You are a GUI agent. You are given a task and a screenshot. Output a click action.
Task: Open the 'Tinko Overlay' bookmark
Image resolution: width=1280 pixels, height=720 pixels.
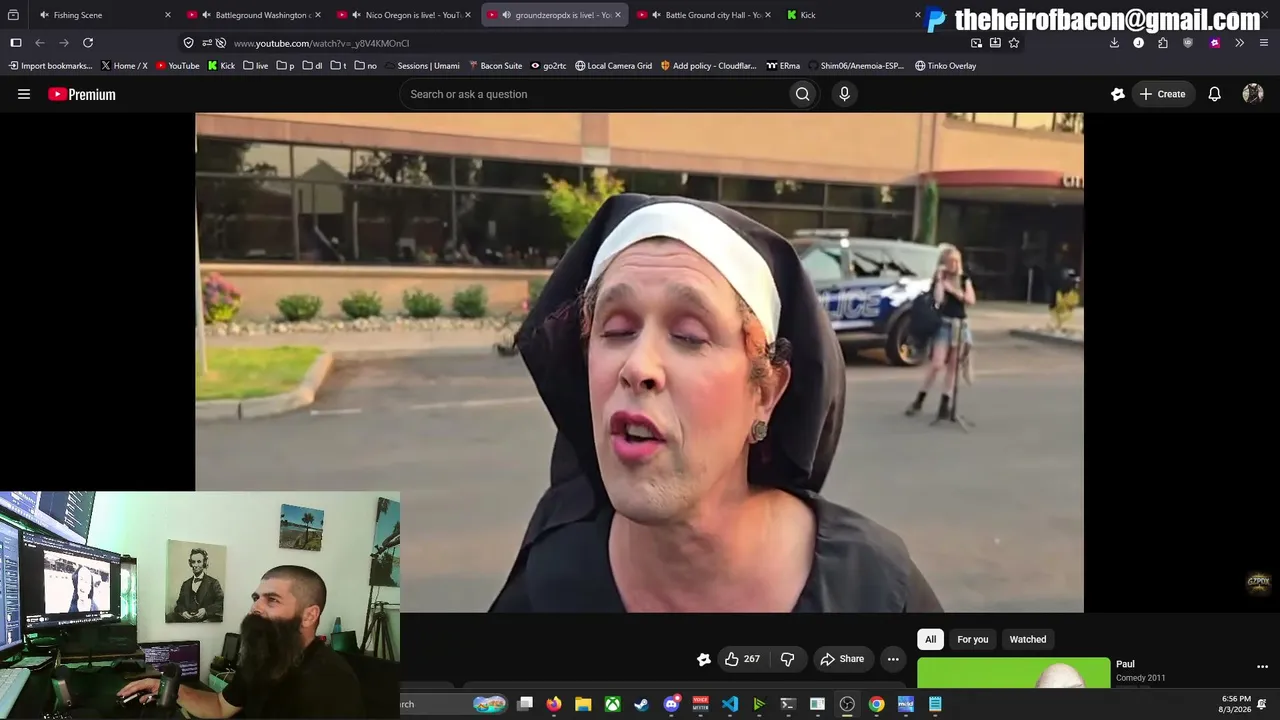pos(945,66)
